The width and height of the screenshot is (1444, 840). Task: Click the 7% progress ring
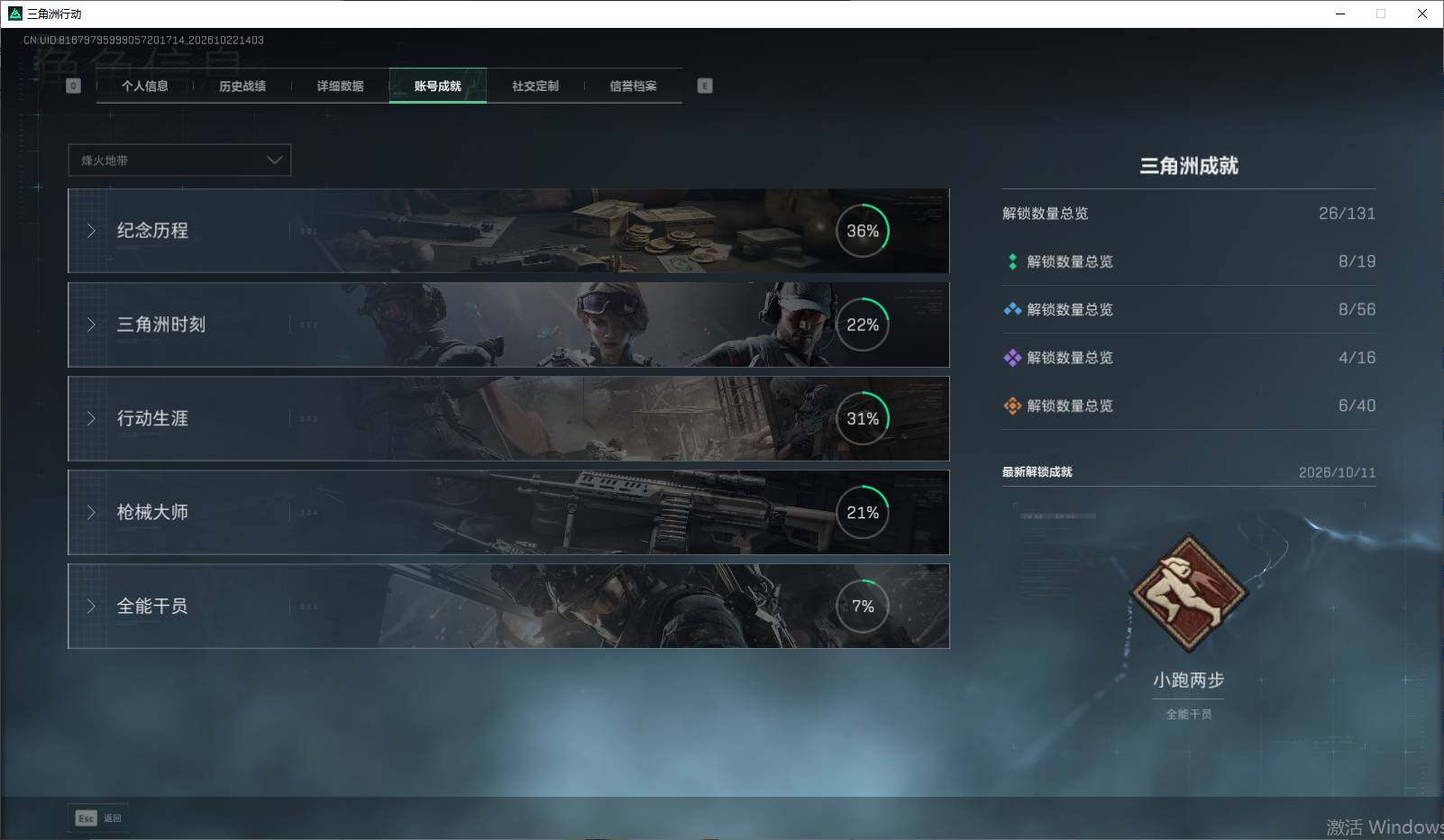tap(863, 606)
